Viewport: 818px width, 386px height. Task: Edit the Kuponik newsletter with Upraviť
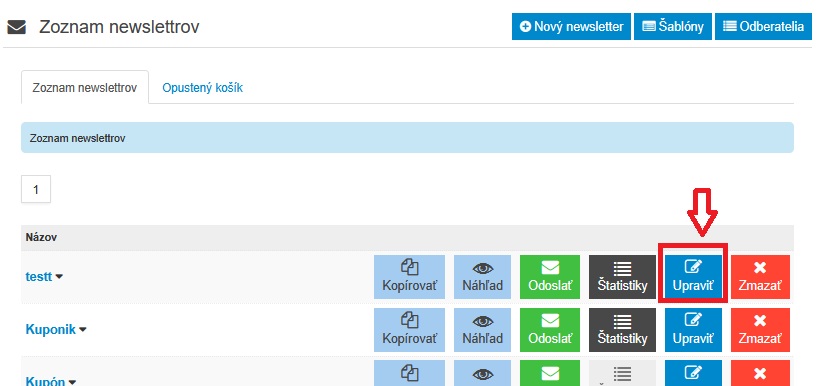pos(693,330)
